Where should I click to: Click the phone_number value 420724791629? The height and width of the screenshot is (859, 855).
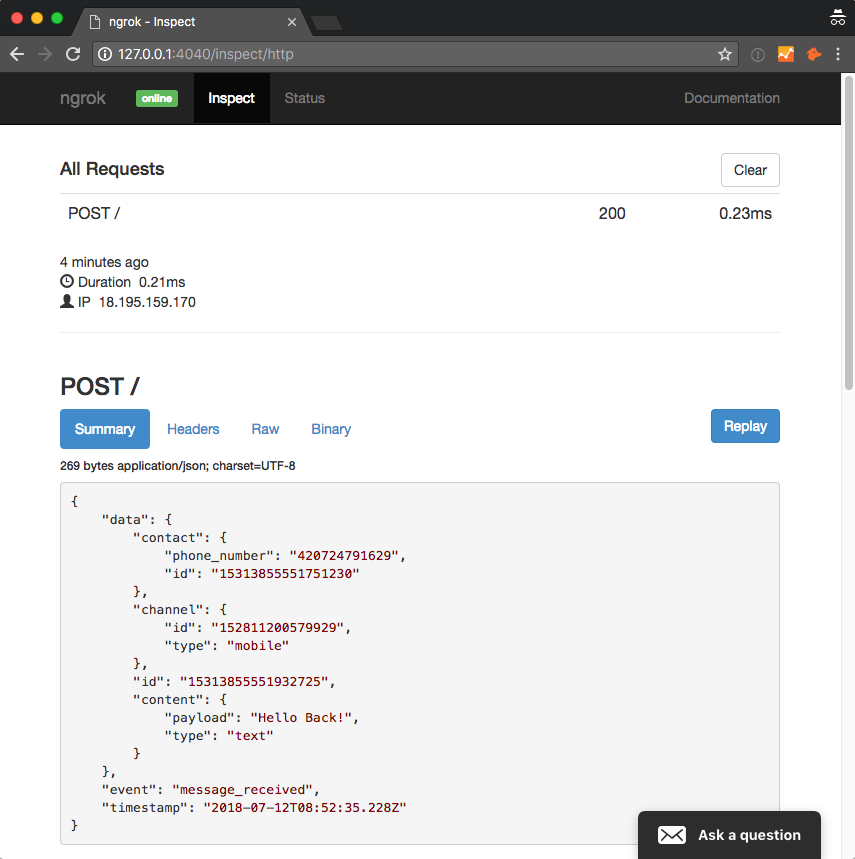pos(344,556)
